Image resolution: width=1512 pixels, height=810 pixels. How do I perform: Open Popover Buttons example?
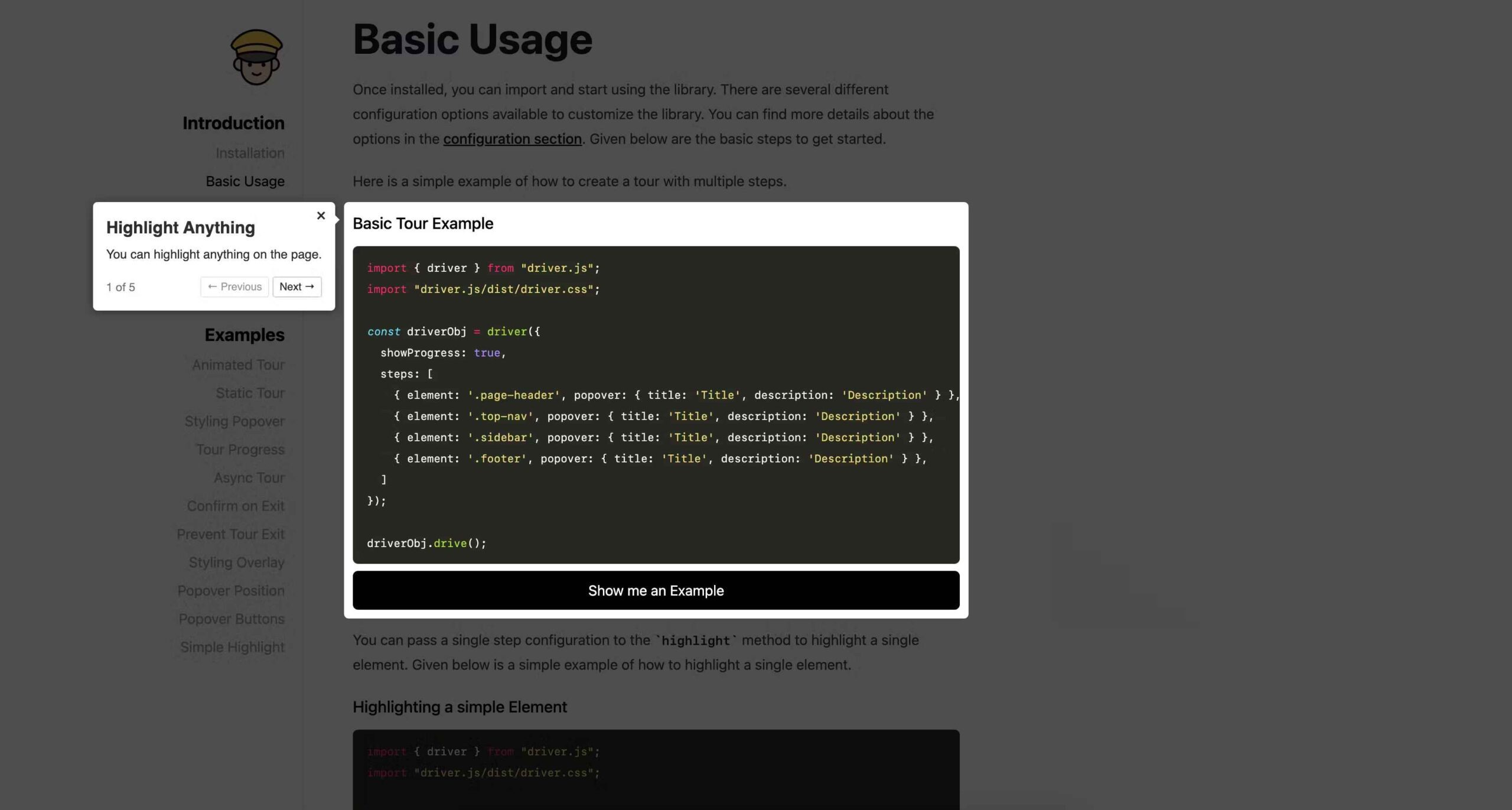[x=232, y=619]
